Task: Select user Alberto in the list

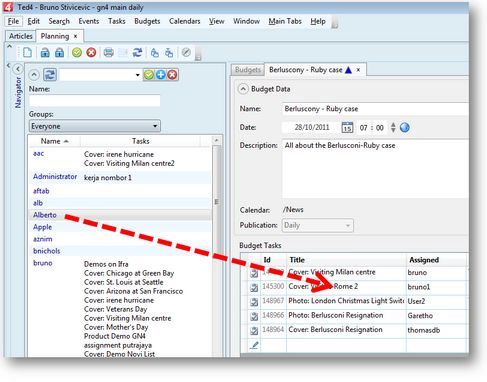Action: click(45, 215)
